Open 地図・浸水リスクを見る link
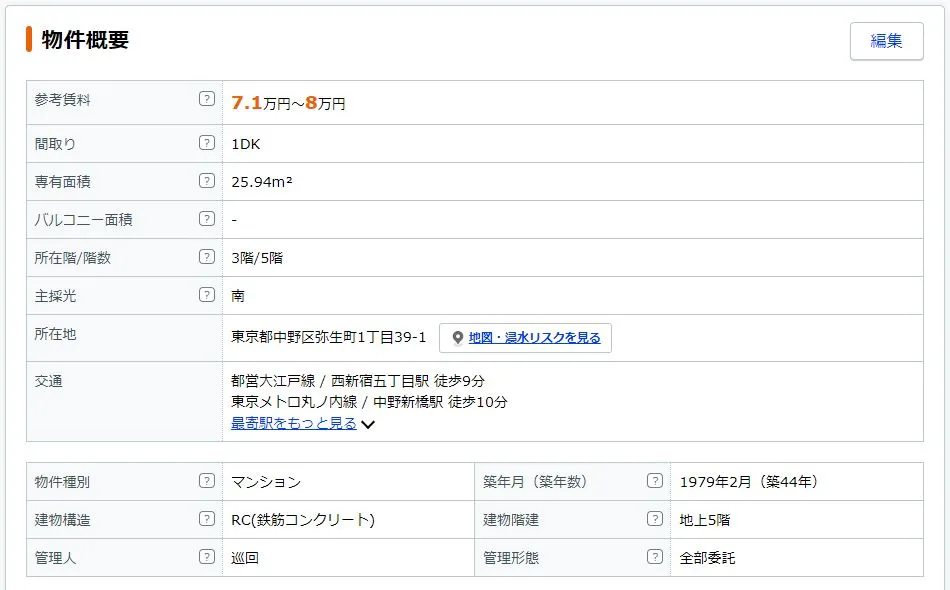The width and height of the screenshot is (950, 590). (534, 338)
